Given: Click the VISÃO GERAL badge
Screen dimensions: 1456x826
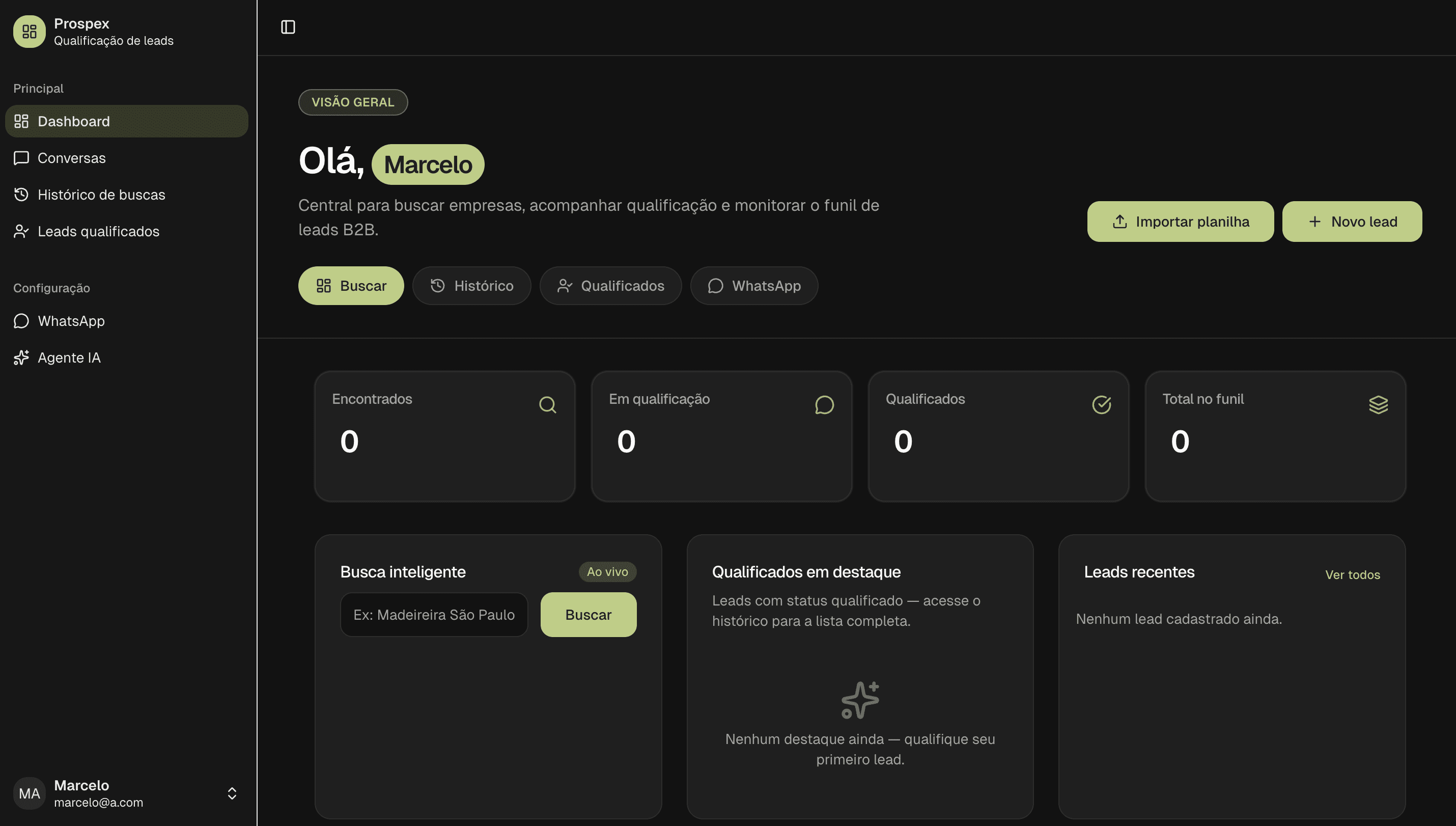Looking at the screenshot, I should click(353, 102).
